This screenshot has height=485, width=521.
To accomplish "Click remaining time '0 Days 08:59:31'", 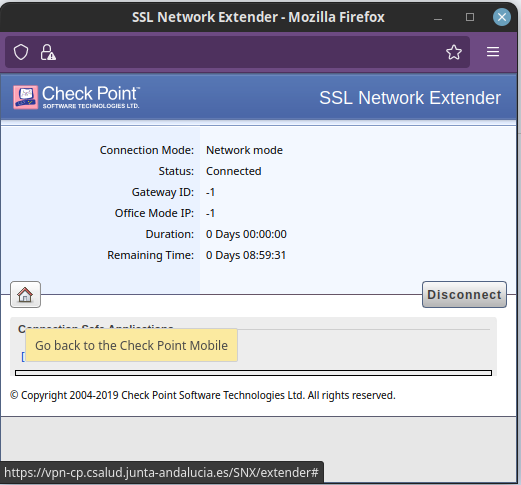I will 246,255.
